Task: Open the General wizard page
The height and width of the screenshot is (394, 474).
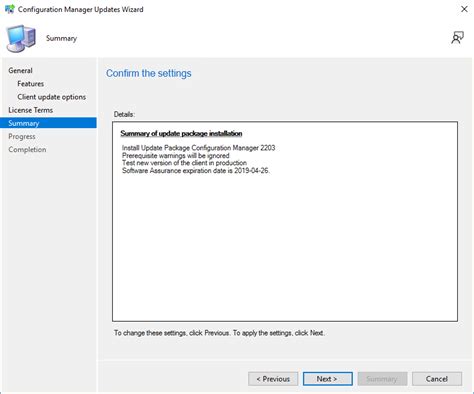Action: 20,71
